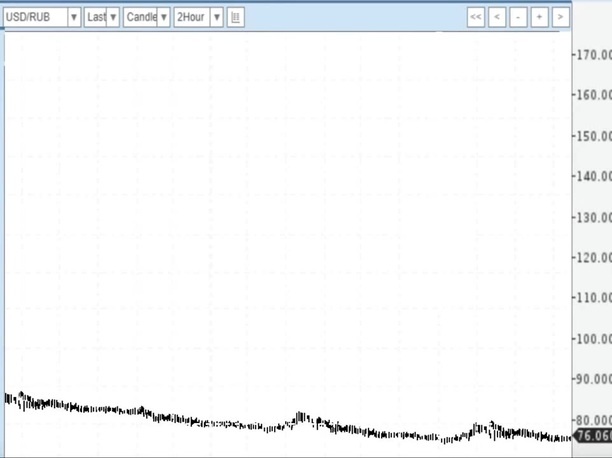Viewport: 612px width, 458px height.
Task: Click the 110.00 price axis label
Action: tap(594, 298)
